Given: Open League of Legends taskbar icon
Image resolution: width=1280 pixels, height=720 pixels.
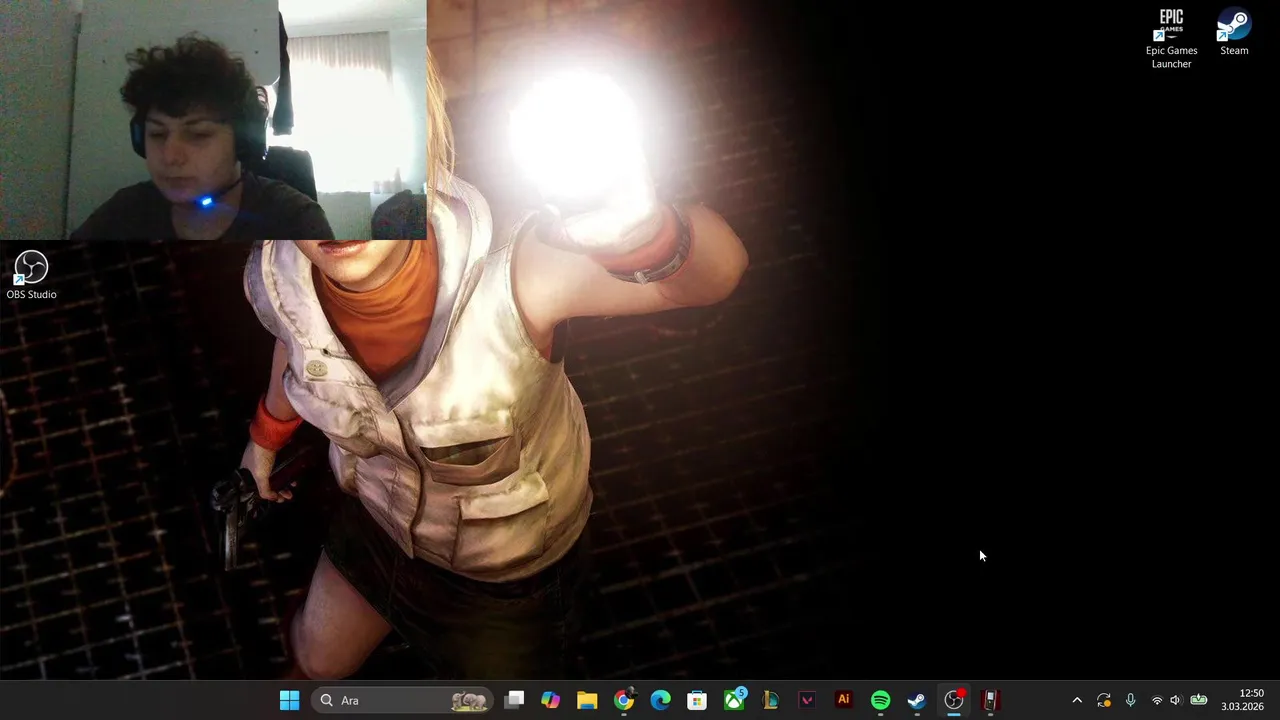Looking at the screenshot, I should point(770,700).
